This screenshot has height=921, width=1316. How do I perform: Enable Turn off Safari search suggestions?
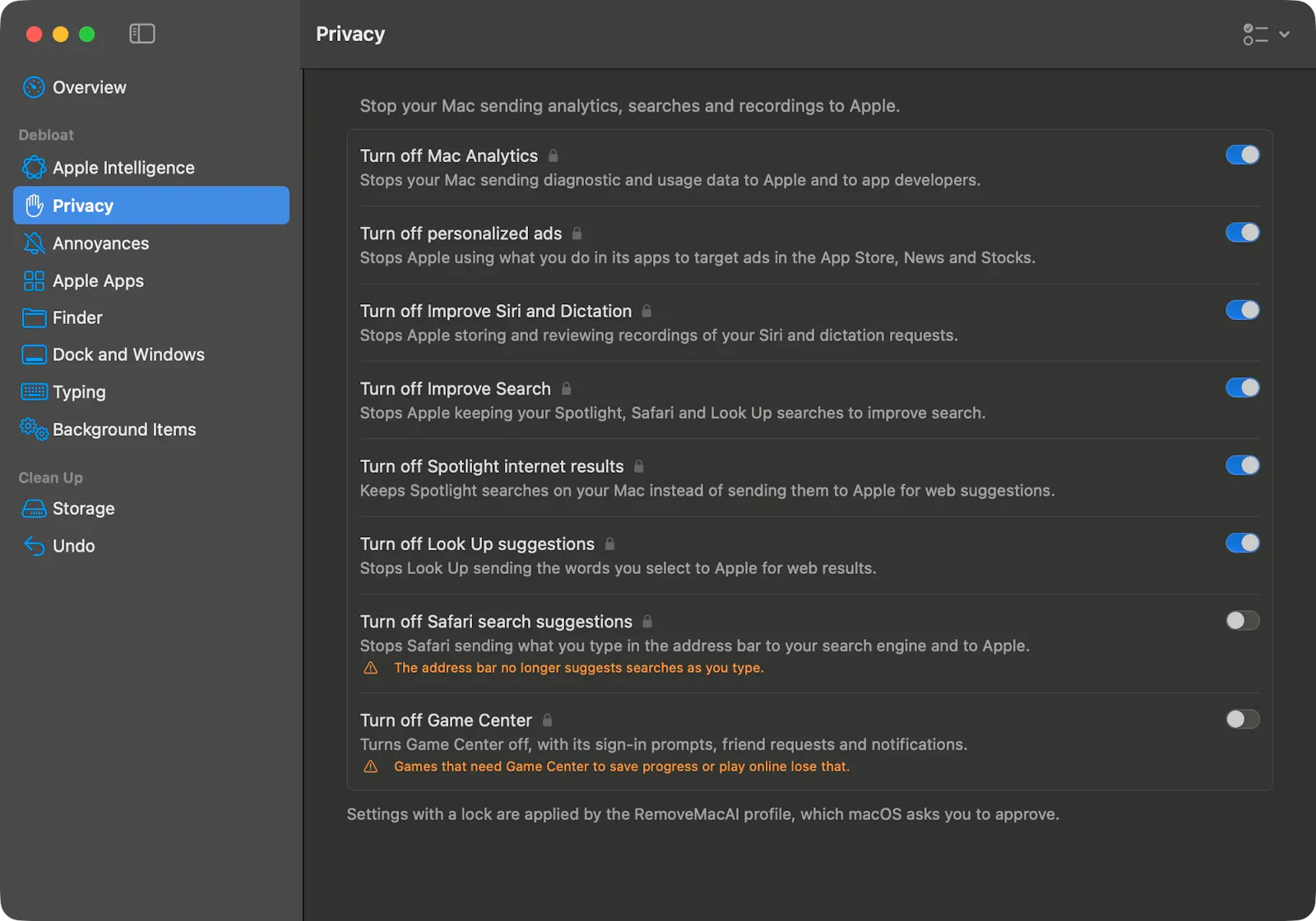[1242, 620]
